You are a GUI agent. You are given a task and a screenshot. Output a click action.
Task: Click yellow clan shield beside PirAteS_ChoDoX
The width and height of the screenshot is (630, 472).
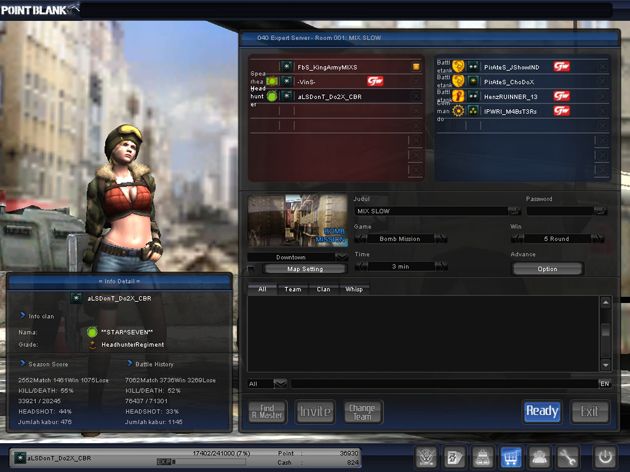[x=458, y=82]
